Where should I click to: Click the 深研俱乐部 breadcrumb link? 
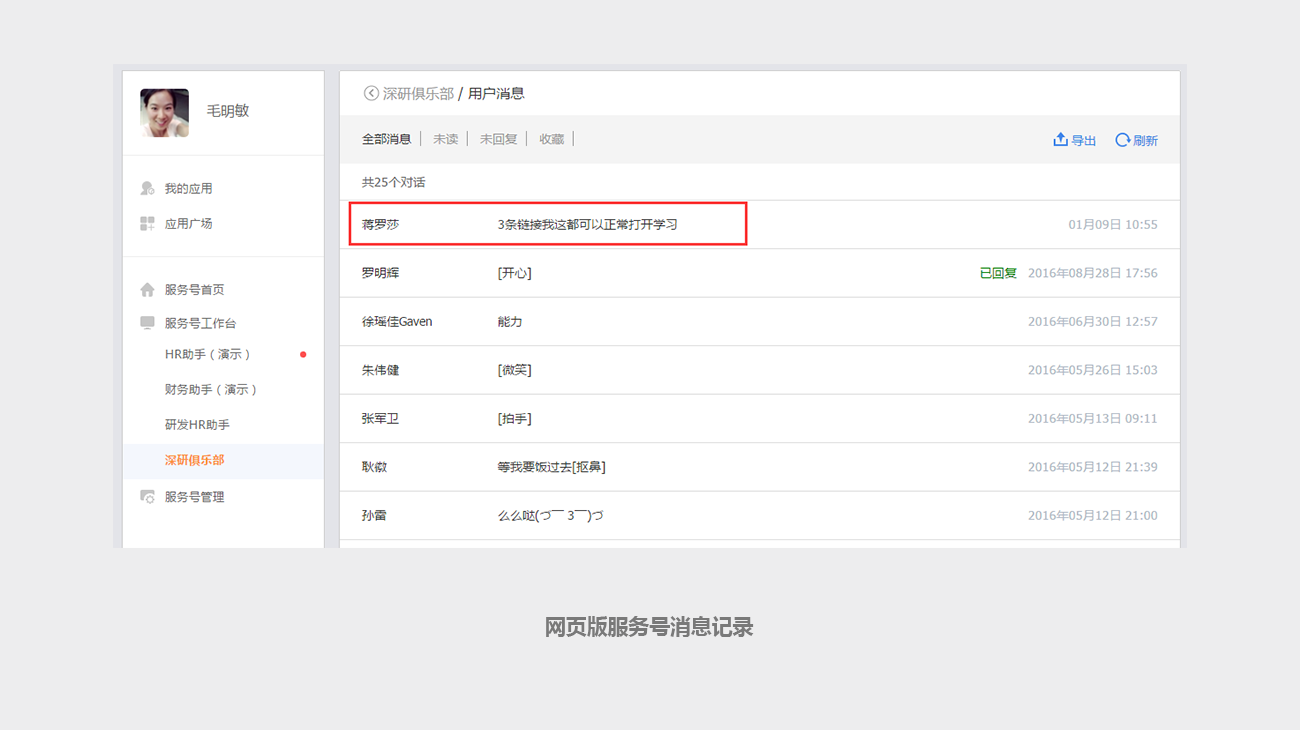point(418,93)
